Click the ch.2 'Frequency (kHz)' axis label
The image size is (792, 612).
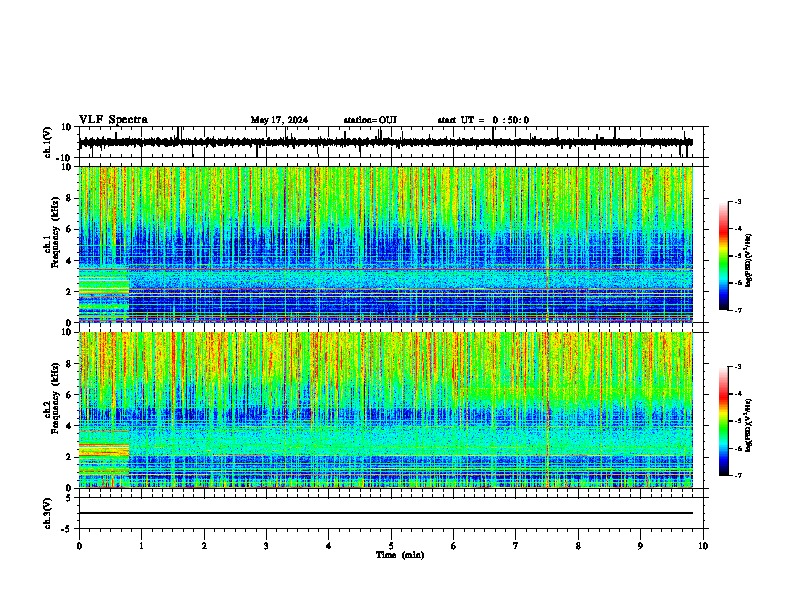click(x=56, y=398)
